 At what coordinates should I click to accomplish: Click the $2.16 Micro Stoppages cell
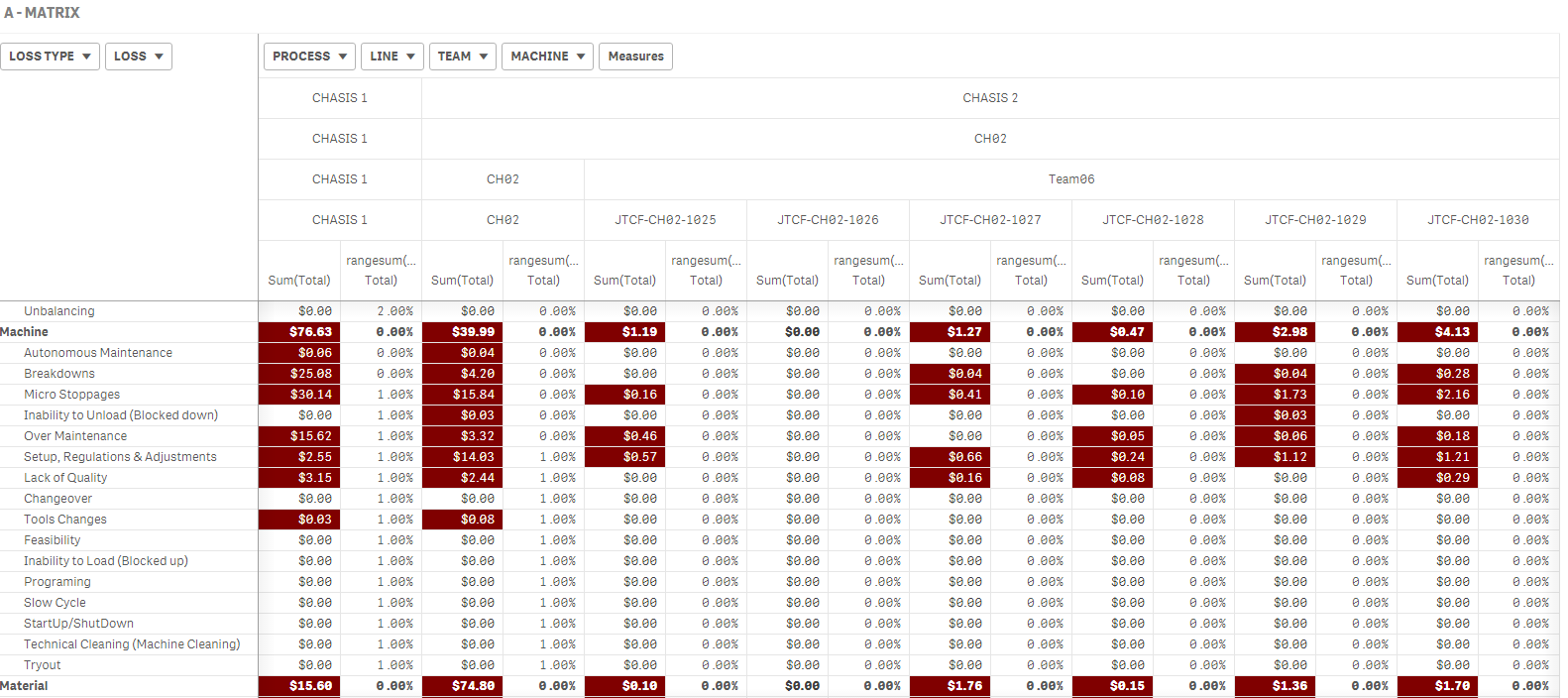coord(1437,395)
